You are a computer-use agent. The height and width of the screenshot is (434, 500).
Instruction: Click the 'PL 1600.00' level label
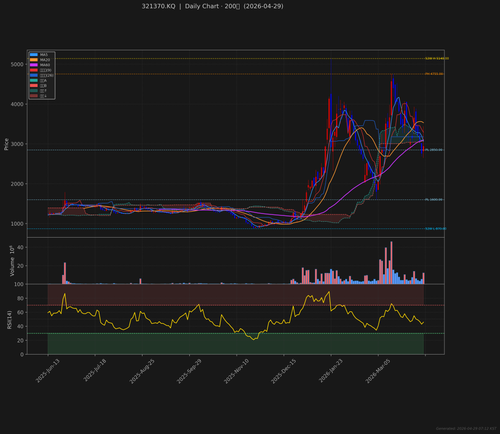(434, 200)
